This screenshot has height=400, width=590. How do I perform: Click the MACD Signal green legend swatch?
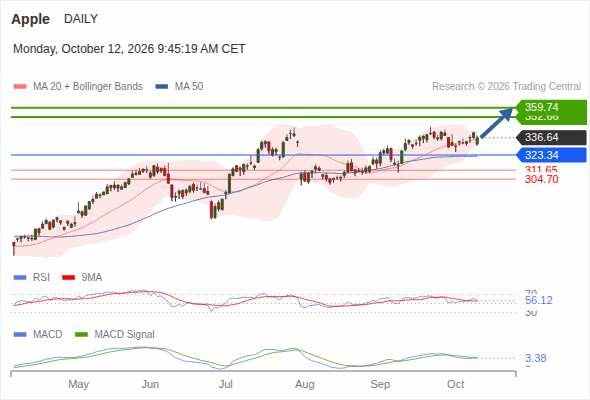coord(81,335)
